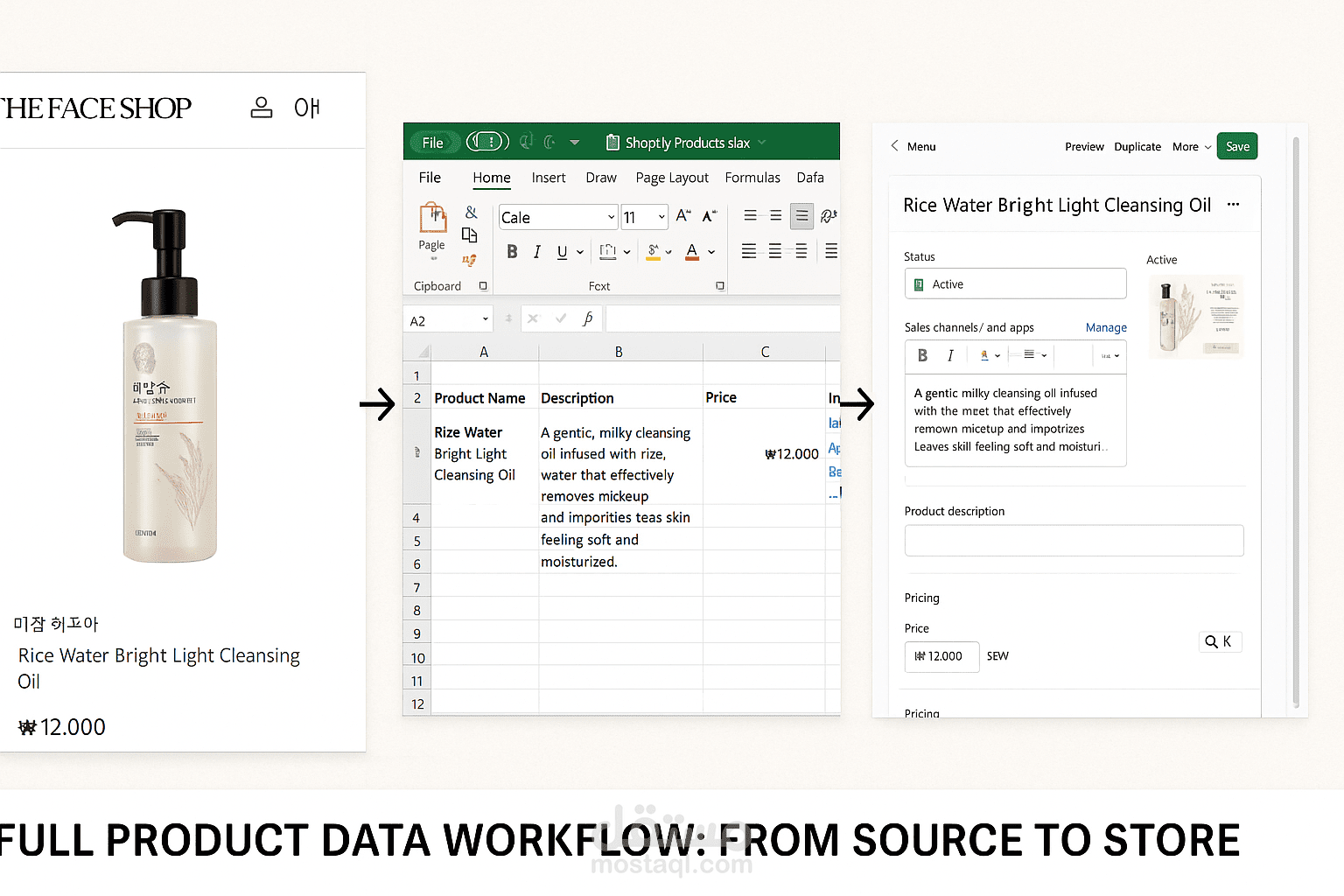Screen dimensions: 1344x896
Task: Click the yellow Fill Color swatch icon
Action: pyautogui.click(x=653, y=252)
